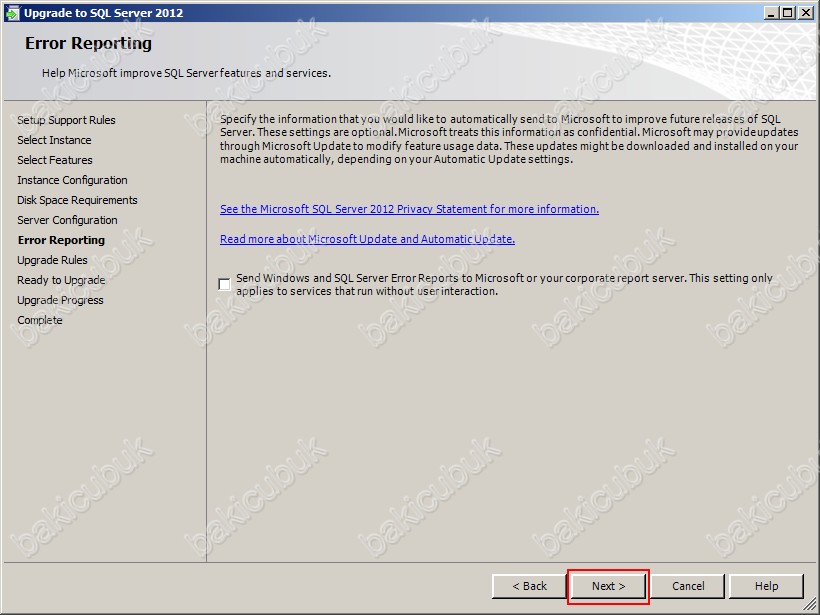Maximize the Upgrade to SQL Server 2012 window
820x615 pixels.
pos(788,13)
